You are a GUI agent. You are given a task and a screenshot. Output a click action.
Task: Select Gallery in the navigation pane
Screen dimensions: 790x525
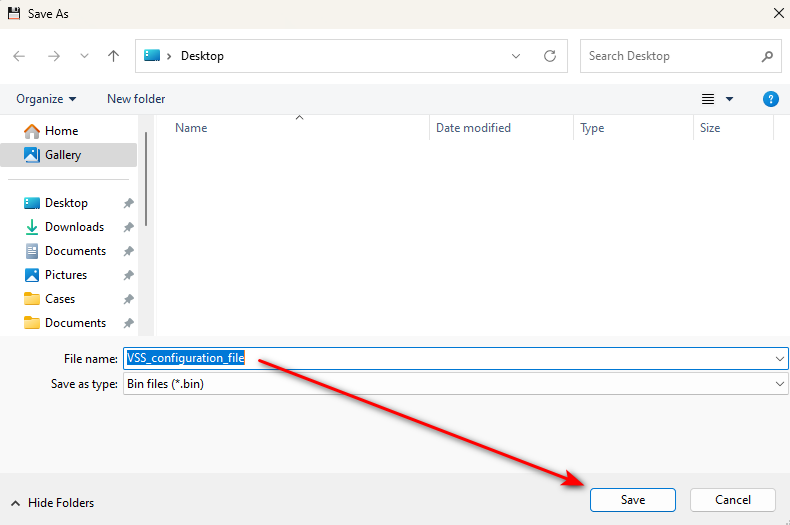tap(69, 155)
